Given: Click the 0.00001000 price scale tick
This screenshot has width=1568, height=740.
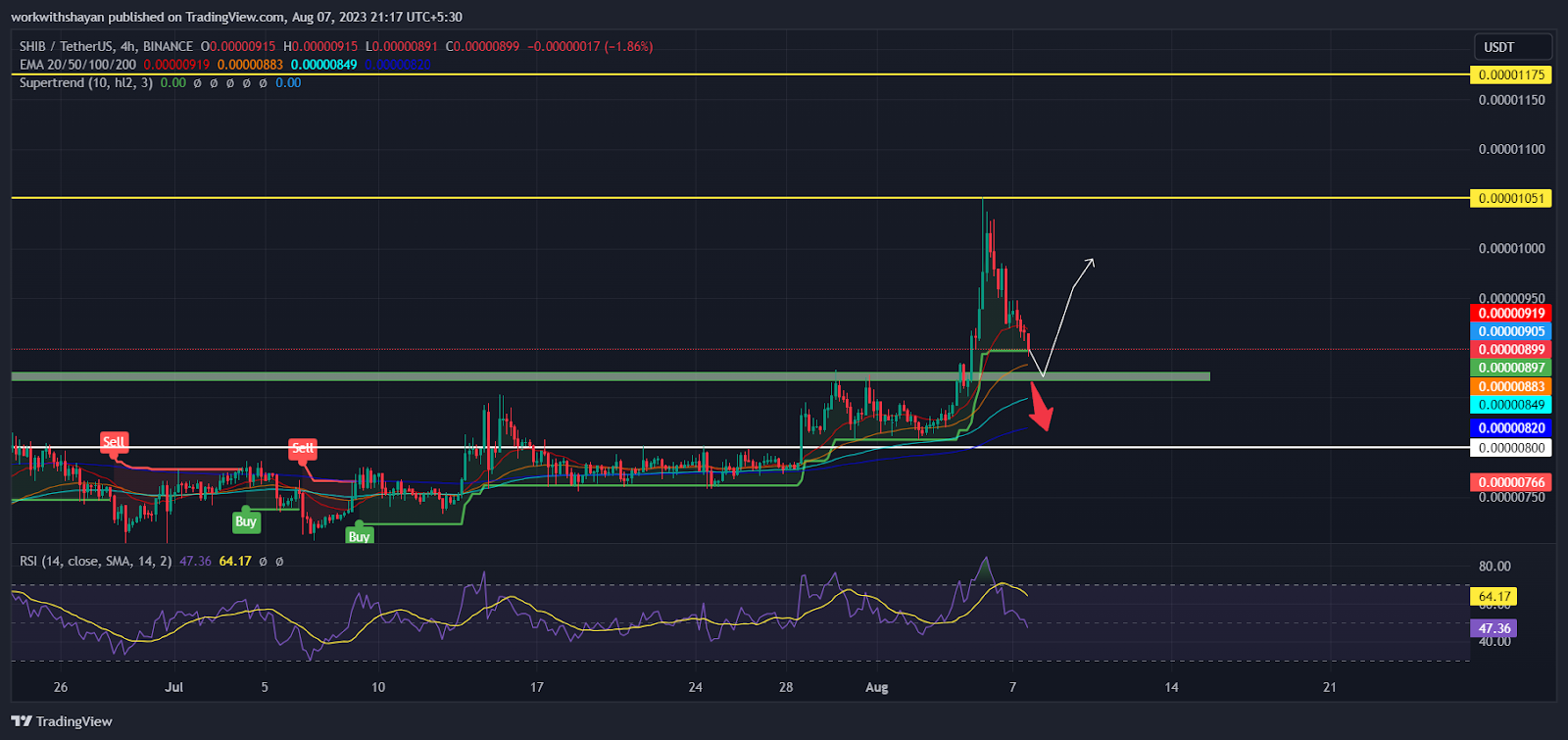Looking at the screenshot, I should pyautogui.click(x=1511, y=248).
